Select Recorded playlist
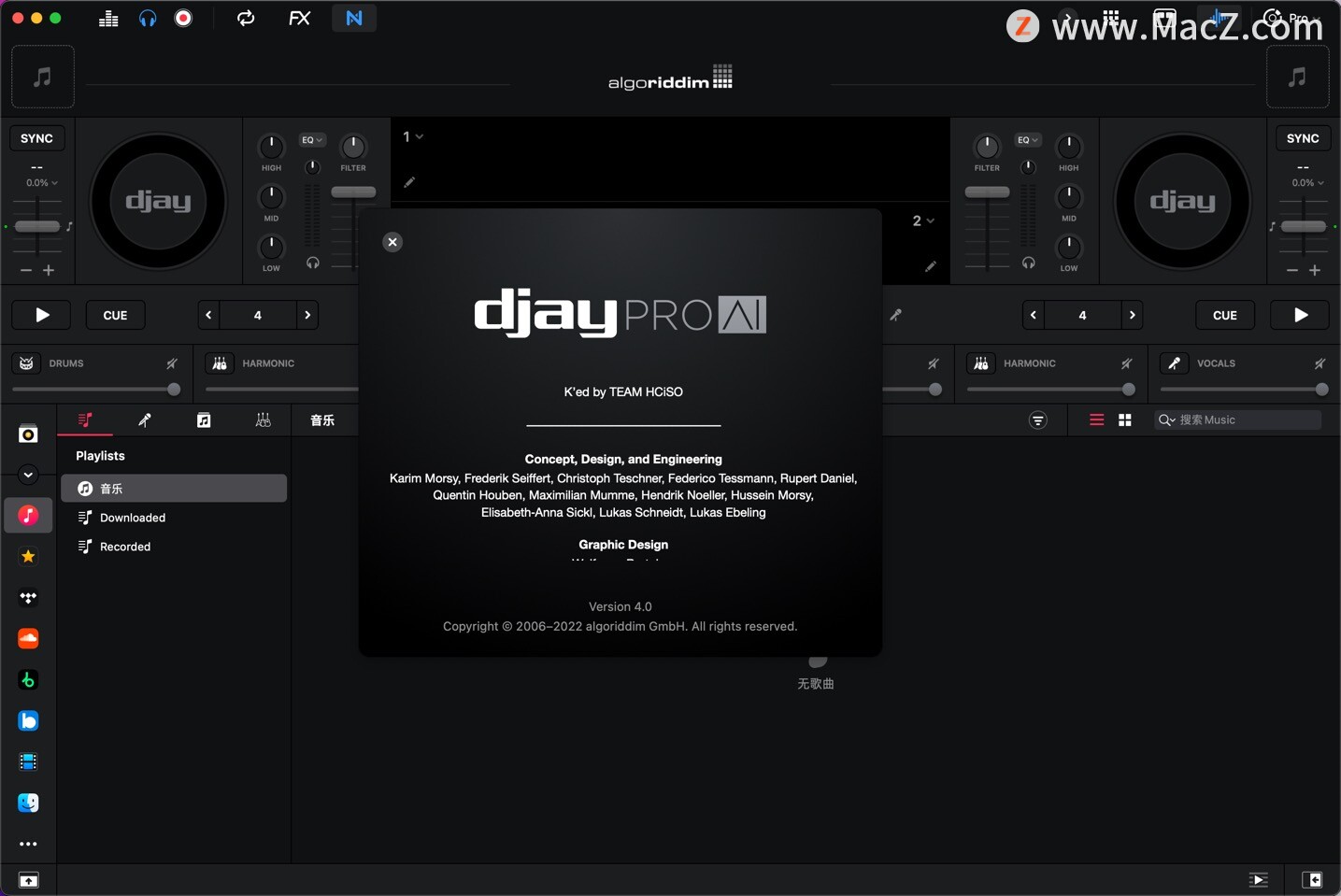The width and height of the screenshot is (1341, 896). pos(174,547)
